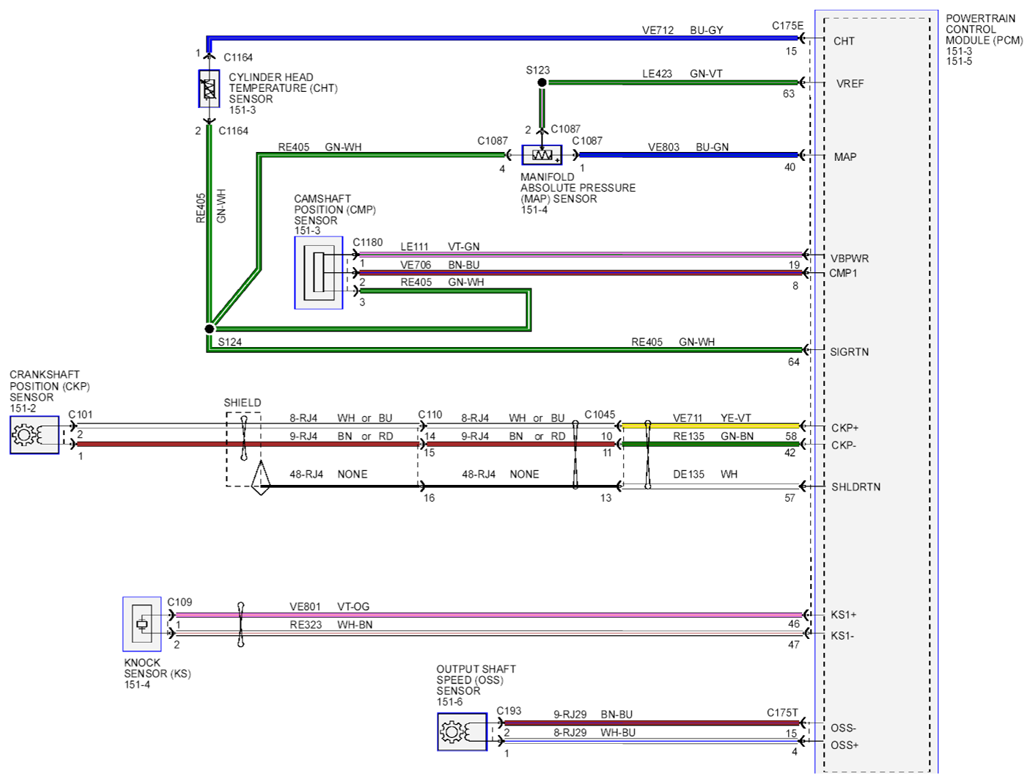Select the C1045 connector label
This screenshot has width=1033, height=783.
pyautogui.click(x=600, y=414)
